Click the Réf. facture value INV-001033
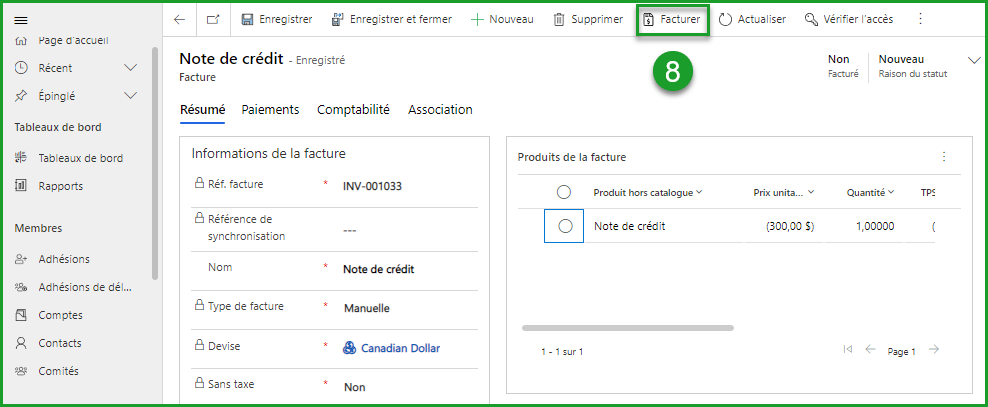 point(372,186)
